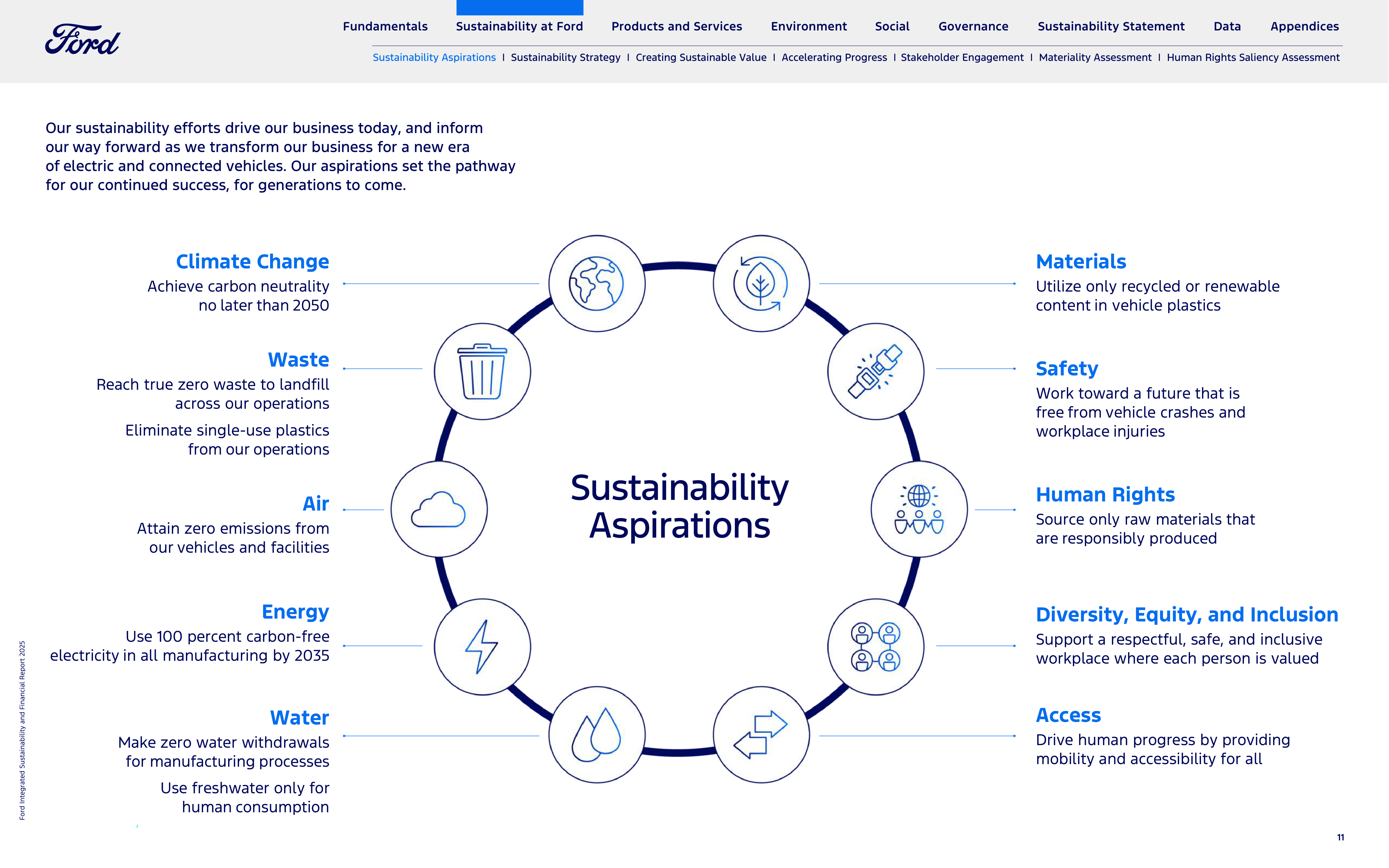Click 'Source only raw materials' text
Viewport: 1389px width, 868px height.
point(1146,529)
